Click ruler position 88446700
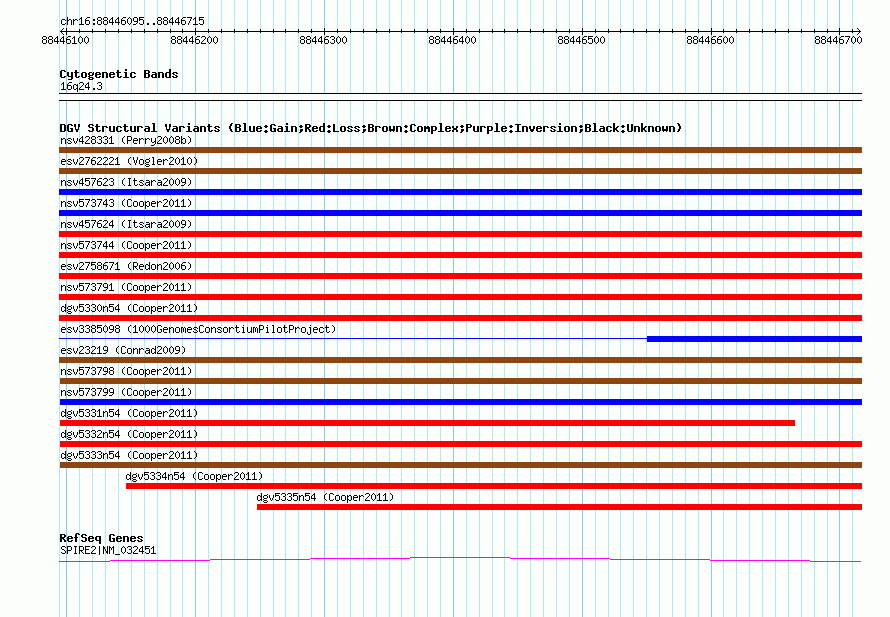Image resolution: width=890 pixels, height=617 pixels. tap(838, 40)
